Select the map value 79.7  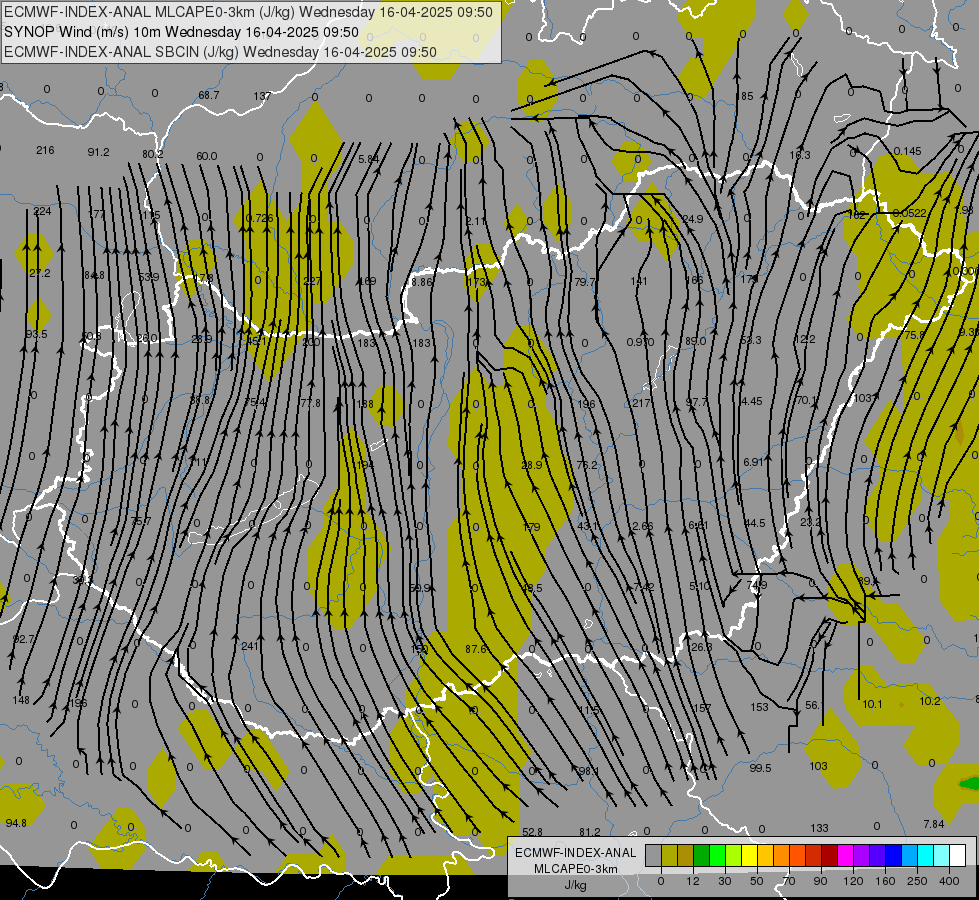pyautogui.click(x=584, y=282)
